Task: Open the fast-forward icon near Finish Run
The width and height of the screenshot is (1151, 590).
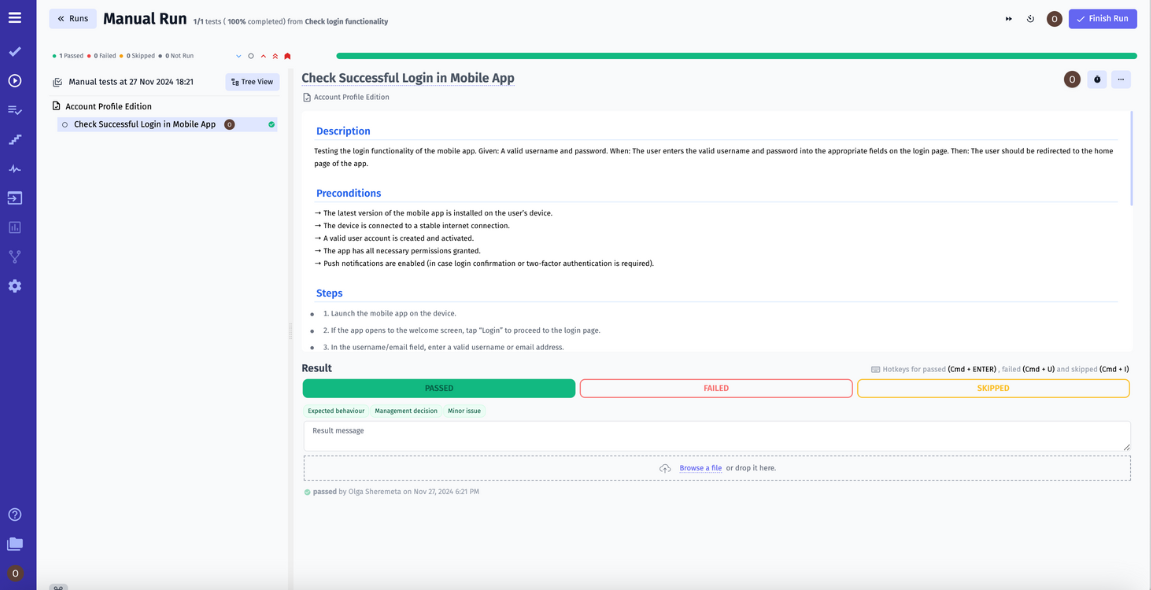Action: [1008, 18]
